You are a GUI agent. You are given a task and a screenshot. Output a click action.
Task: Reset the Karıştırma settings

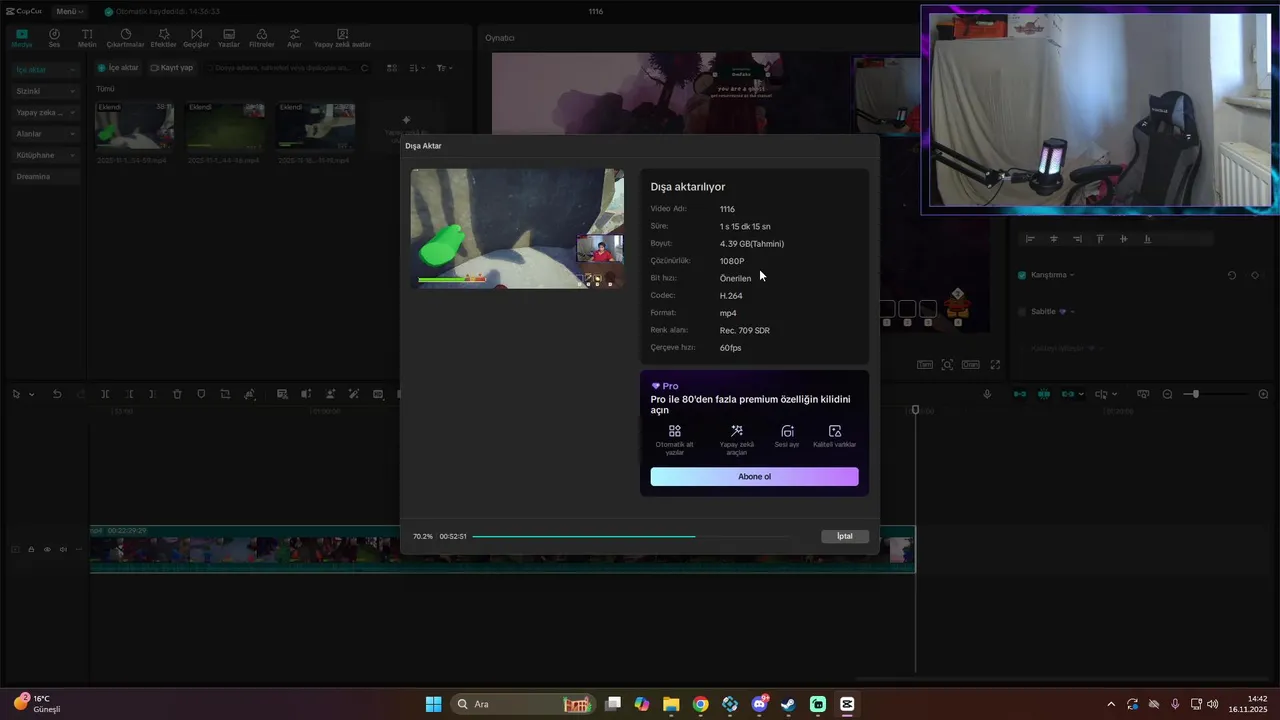(x=1232, y=275)
